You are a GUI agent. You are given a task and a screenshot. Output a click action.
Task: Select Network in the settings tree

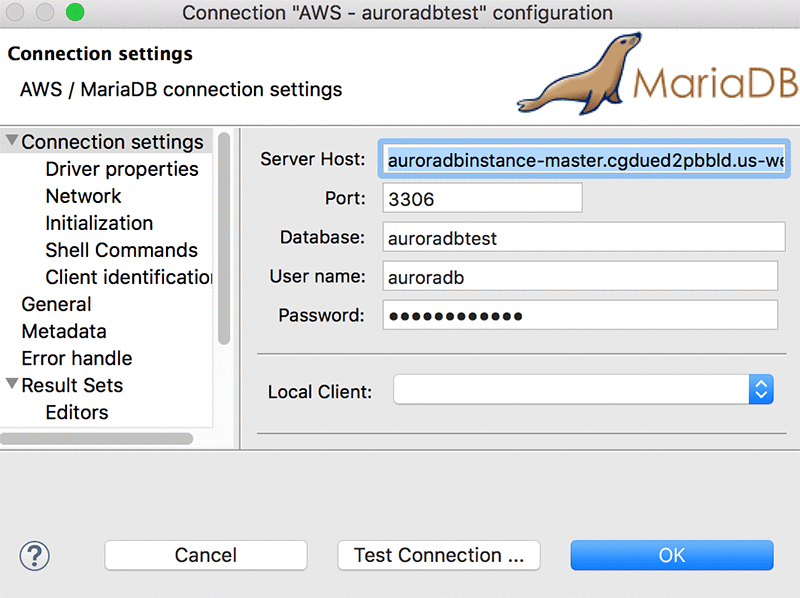coord(83,196)
